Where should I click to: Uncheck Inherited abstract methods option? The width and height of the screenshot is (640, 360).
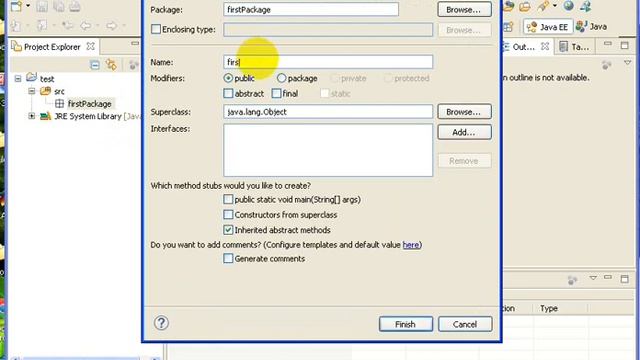click(228, 230)
